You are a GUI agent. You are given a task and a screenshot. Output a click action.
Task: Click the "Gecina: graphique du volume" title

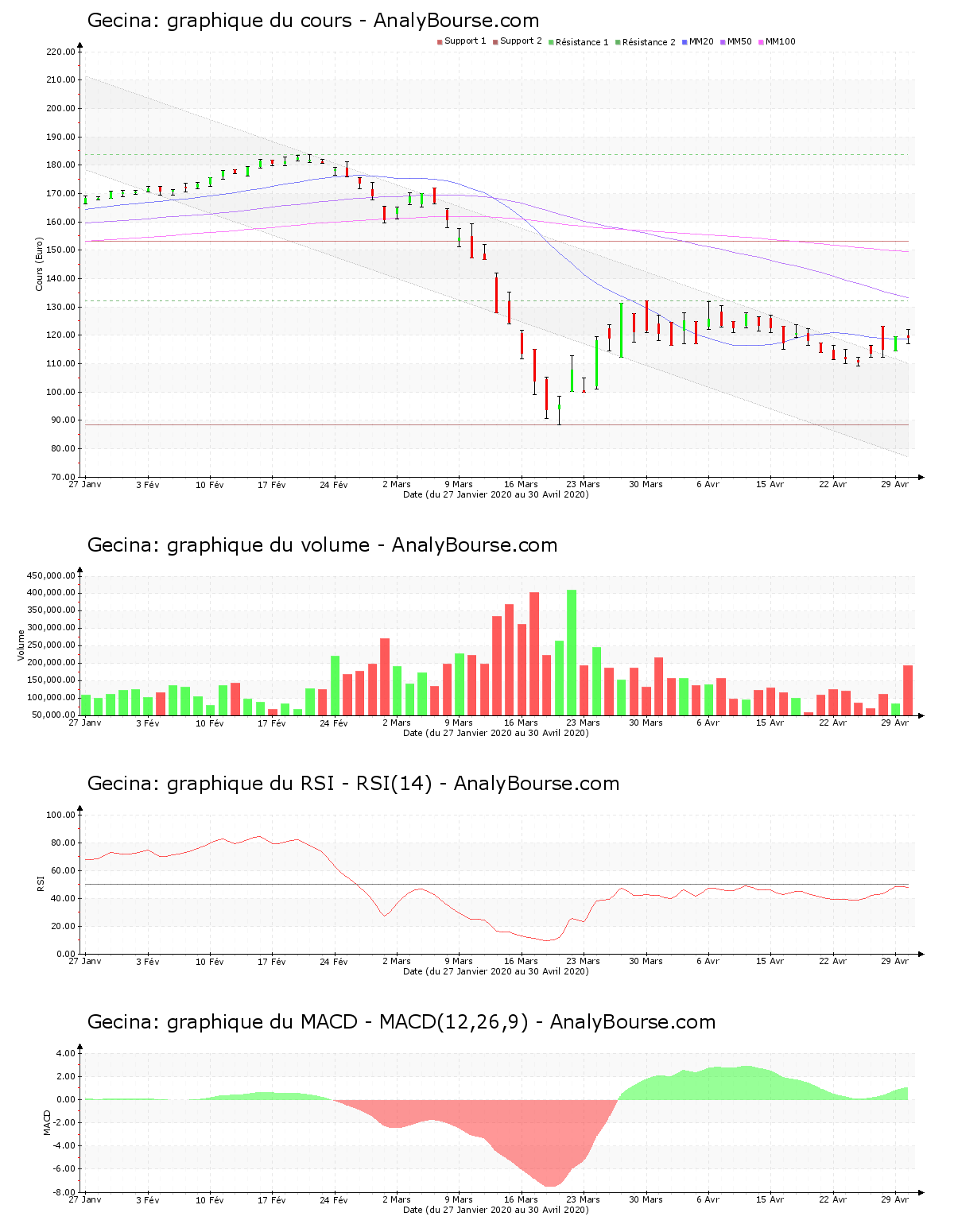click(229, 545)
